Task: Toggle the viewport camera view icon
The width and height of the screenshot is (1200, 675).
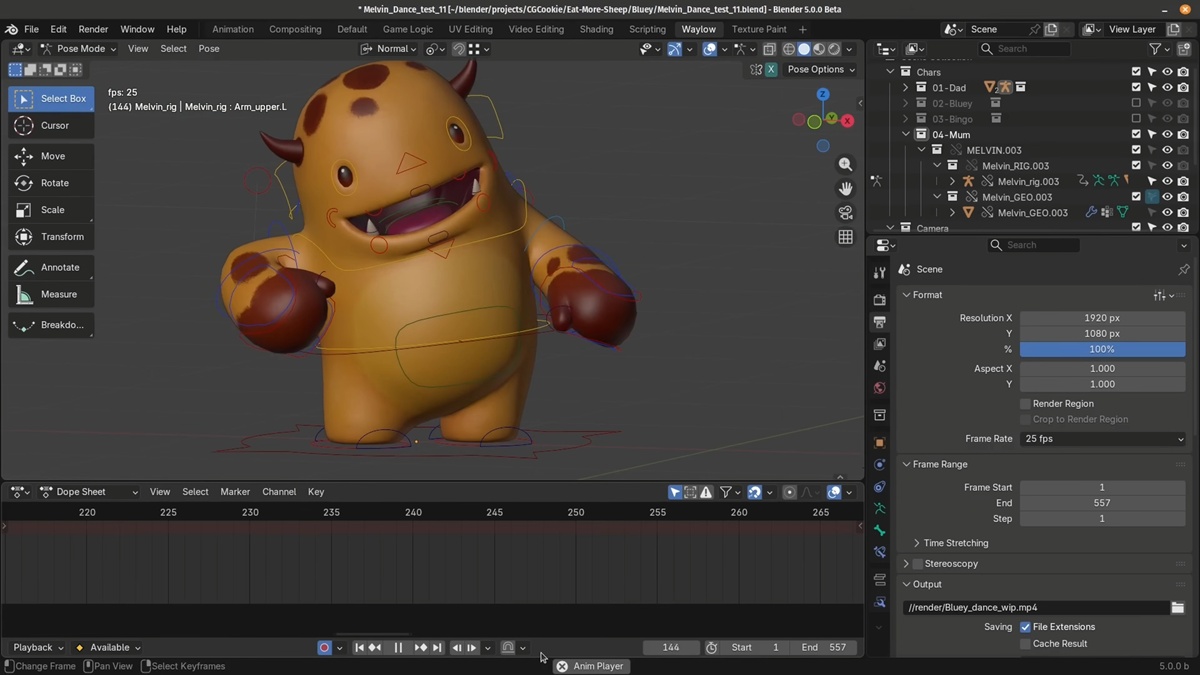Action: point(845,212)
